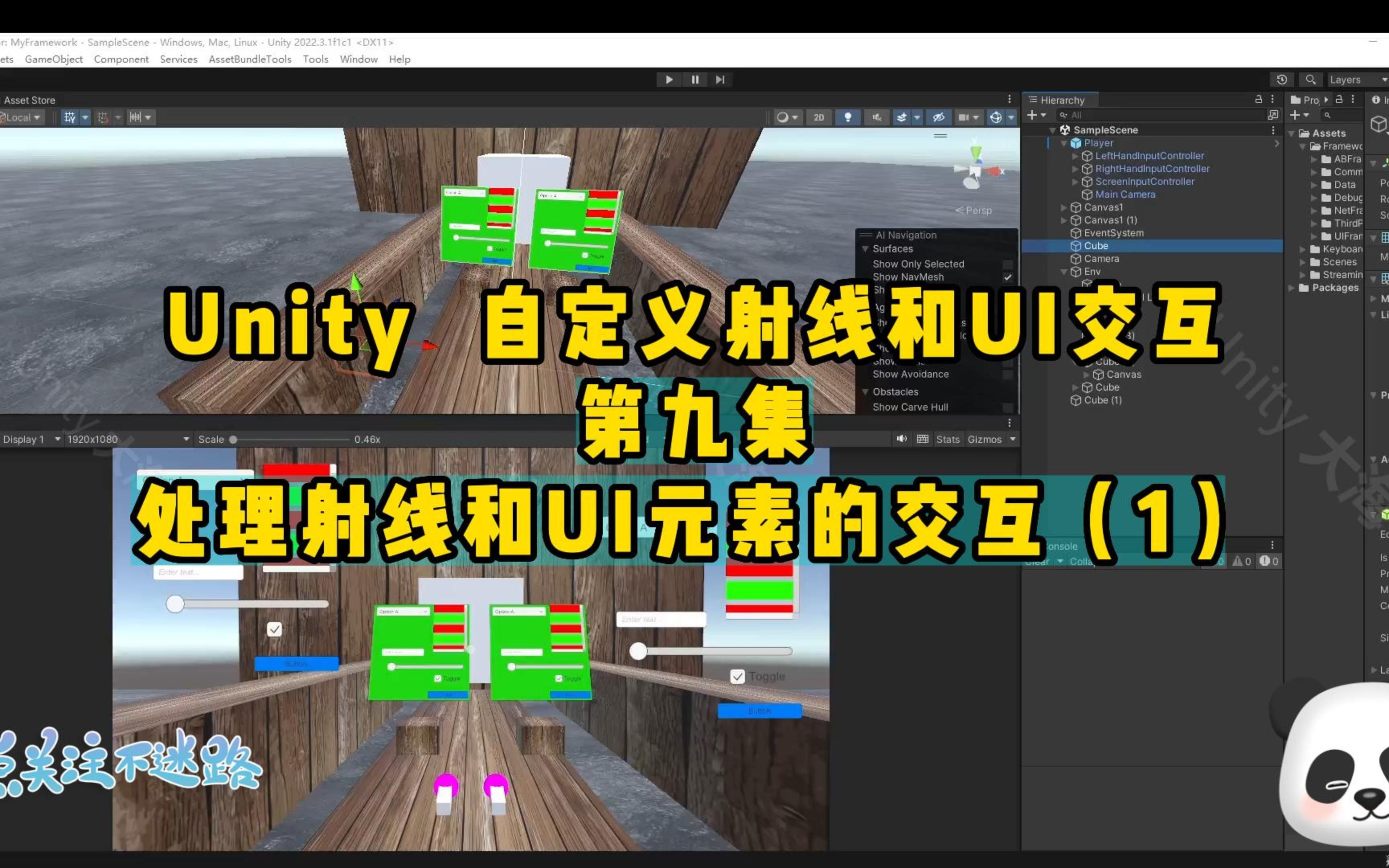Expand the Player object in Hierarchy
Image resolution: width=1389 pixels, height=868 pixels.
click(x=1063, y=143)
